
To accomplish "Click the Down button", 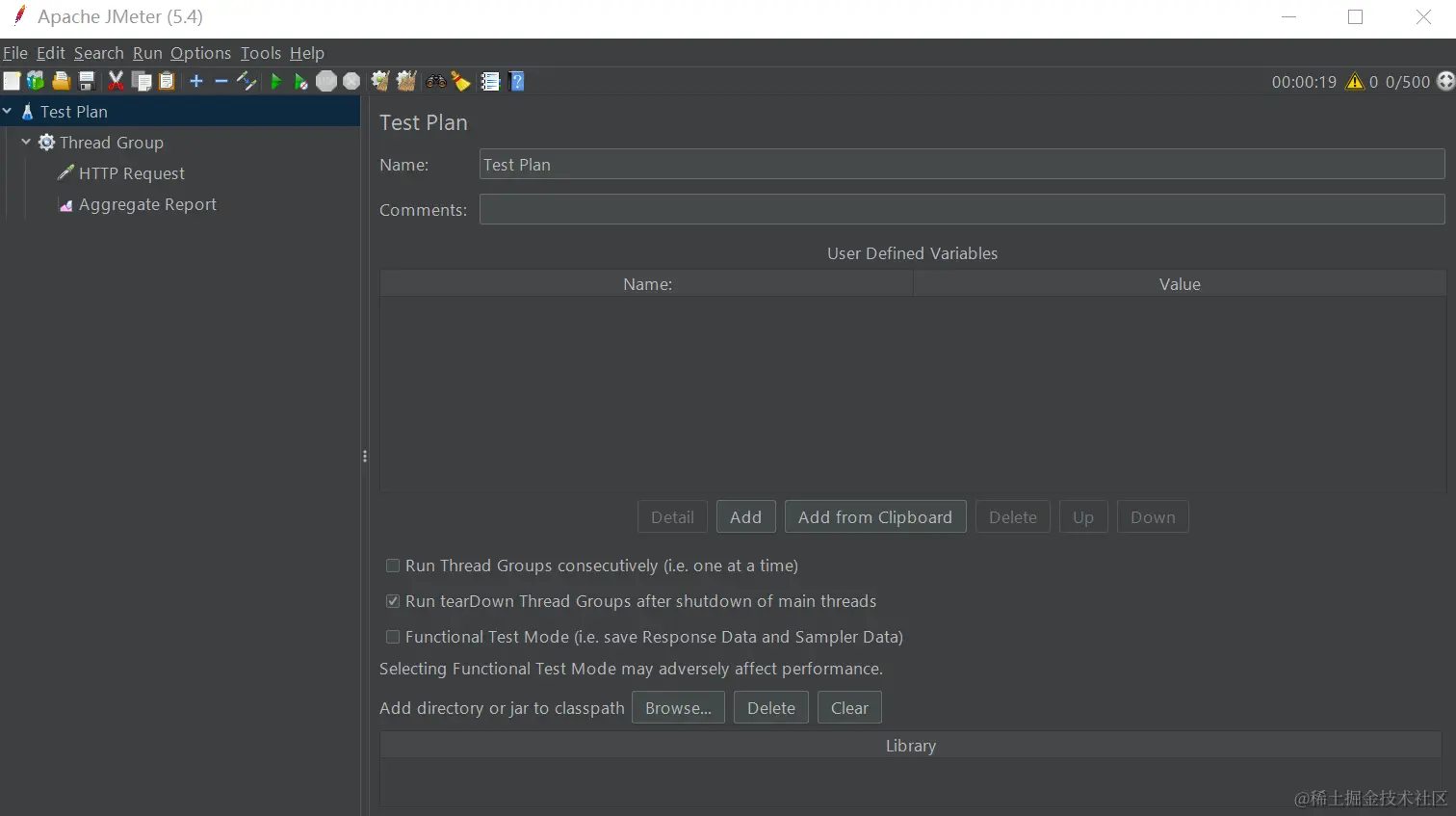I will coord(1153,517).
